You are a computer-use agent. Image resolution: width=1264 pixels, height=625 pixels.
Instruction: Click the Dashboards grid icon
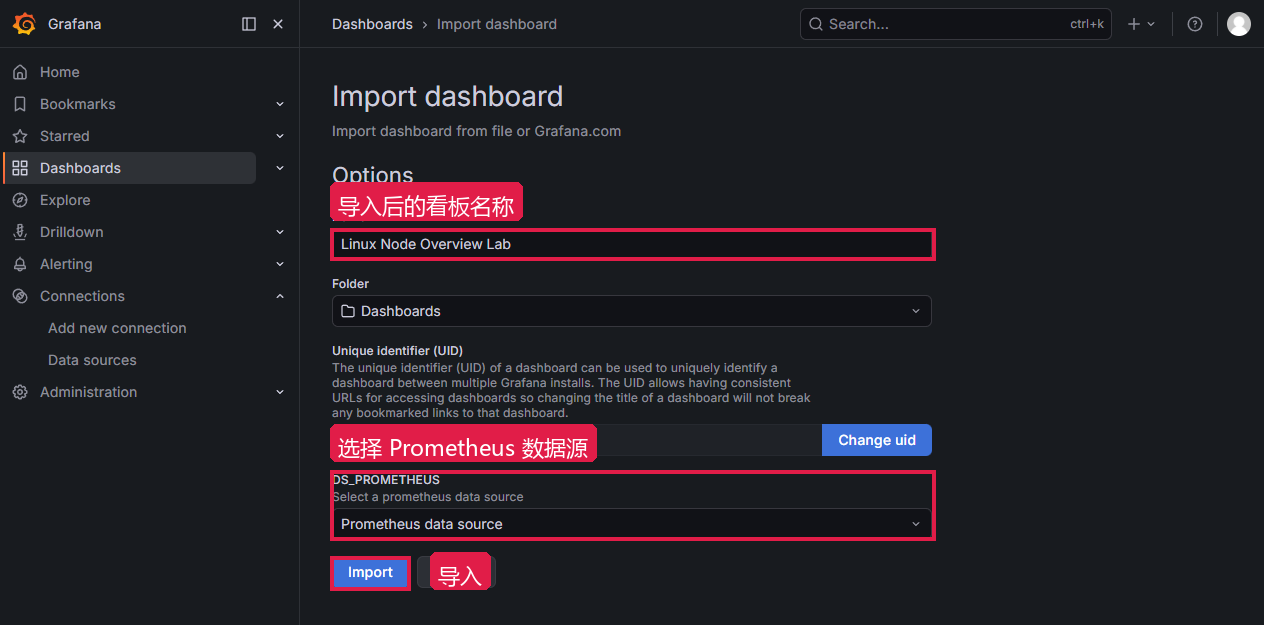tap(20, 168)
